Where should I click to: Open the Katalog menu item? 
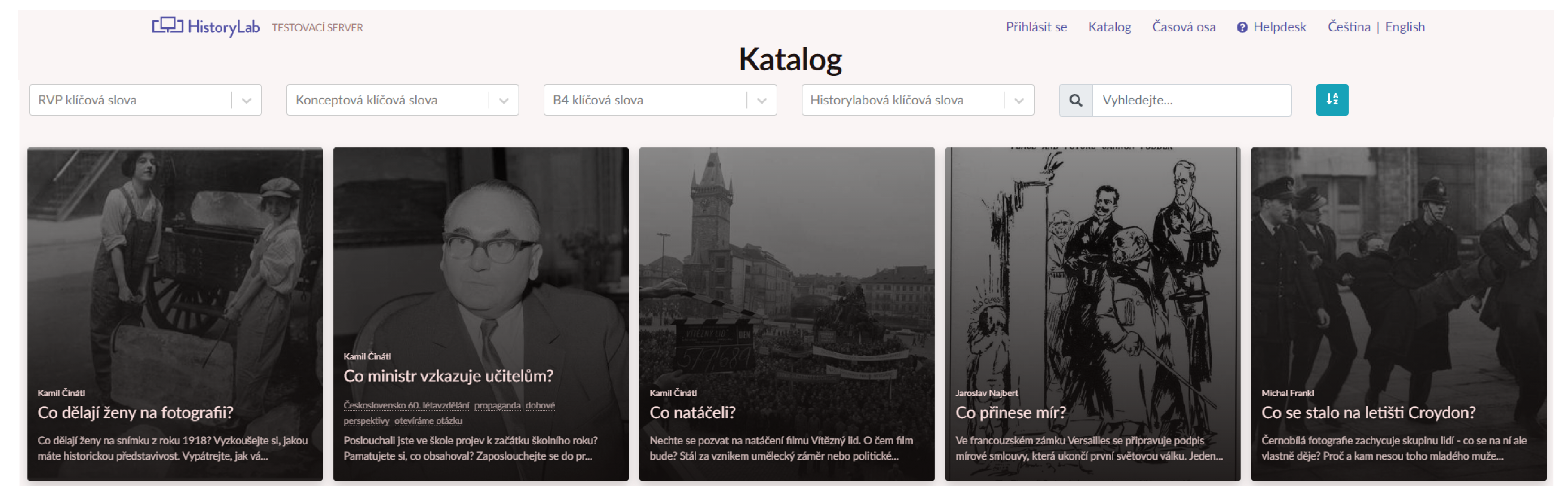(1109, 27)
